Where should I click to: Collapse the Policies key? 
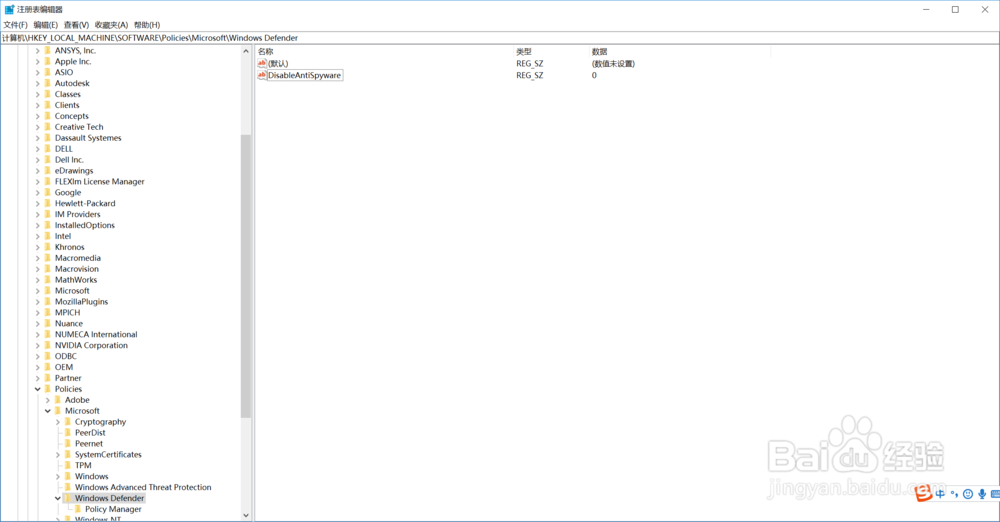coord(38,389)
